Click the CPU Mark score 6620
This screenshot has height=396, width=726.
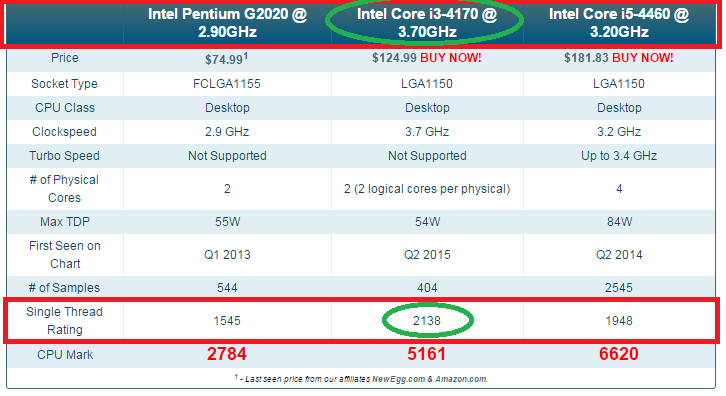pos(619,354)
